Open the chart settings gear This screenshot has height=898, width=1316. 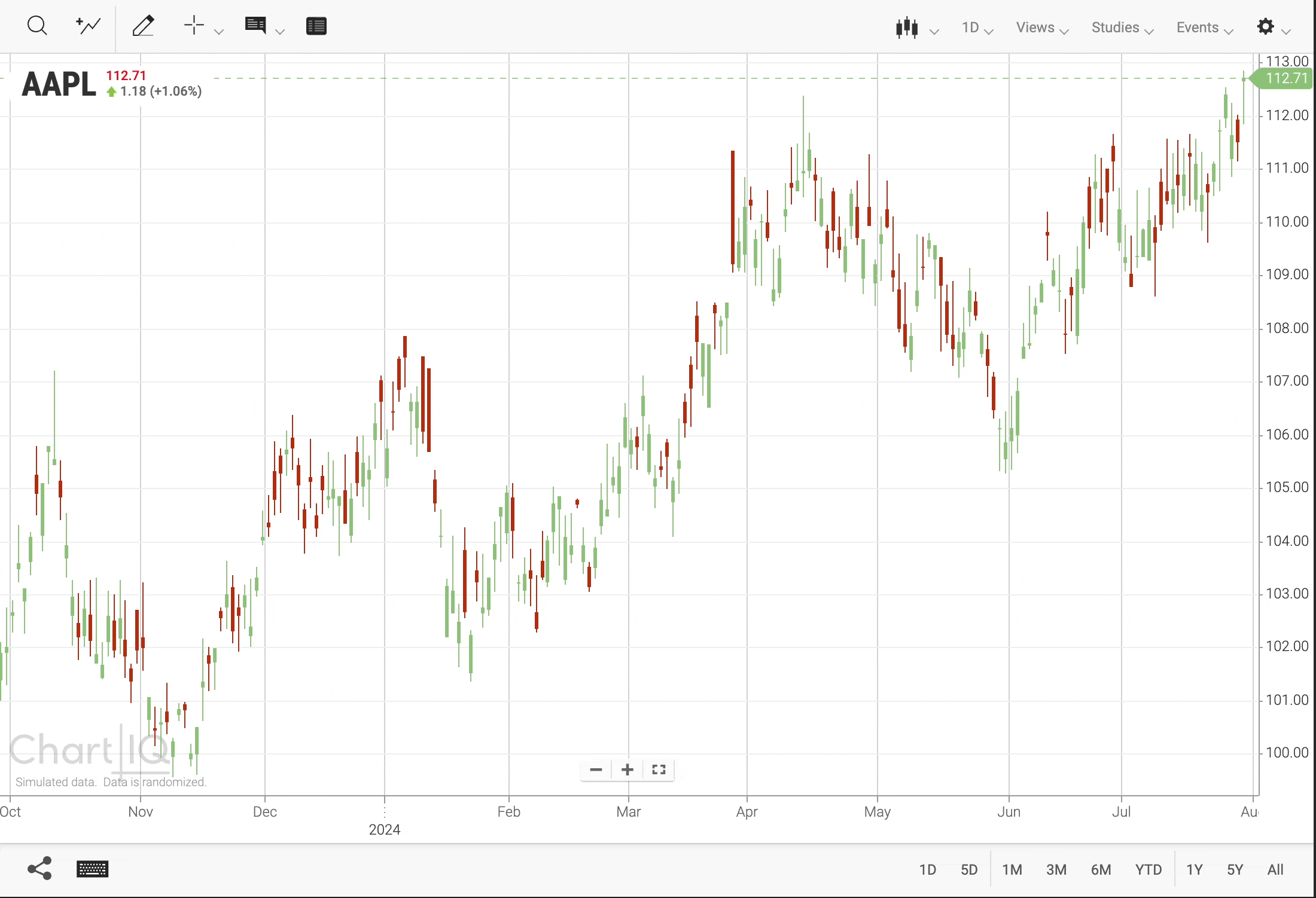click(1265, 26)
